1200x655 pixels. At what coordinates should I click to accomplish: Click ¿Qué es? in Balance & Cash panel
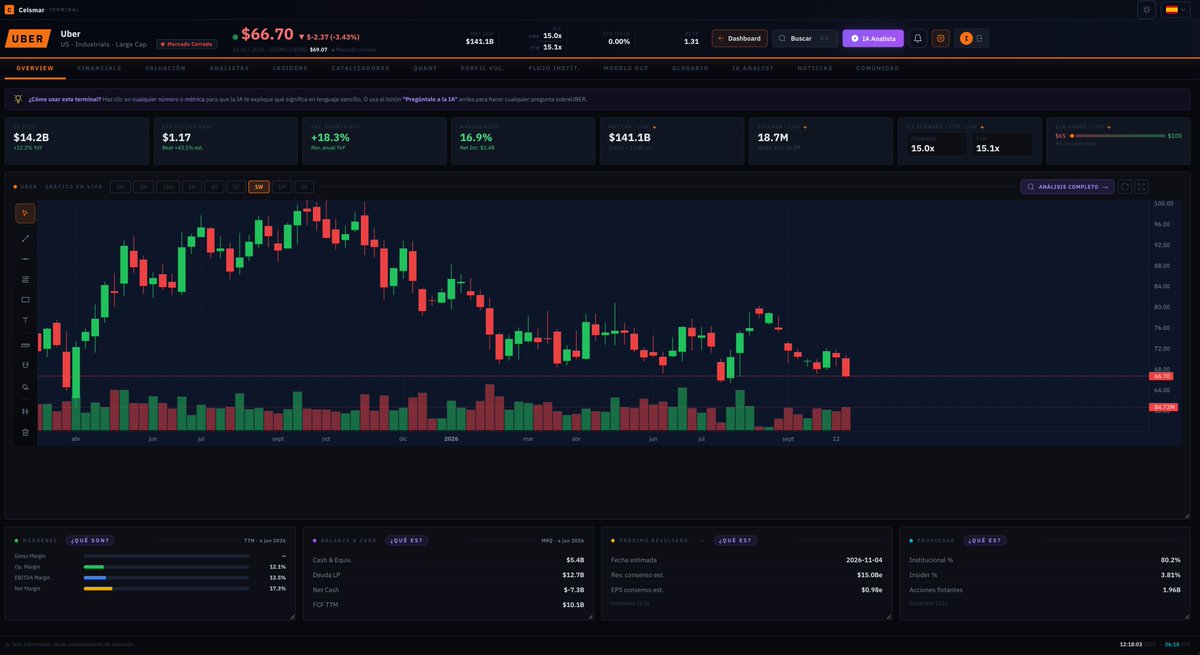coord(405,540)
